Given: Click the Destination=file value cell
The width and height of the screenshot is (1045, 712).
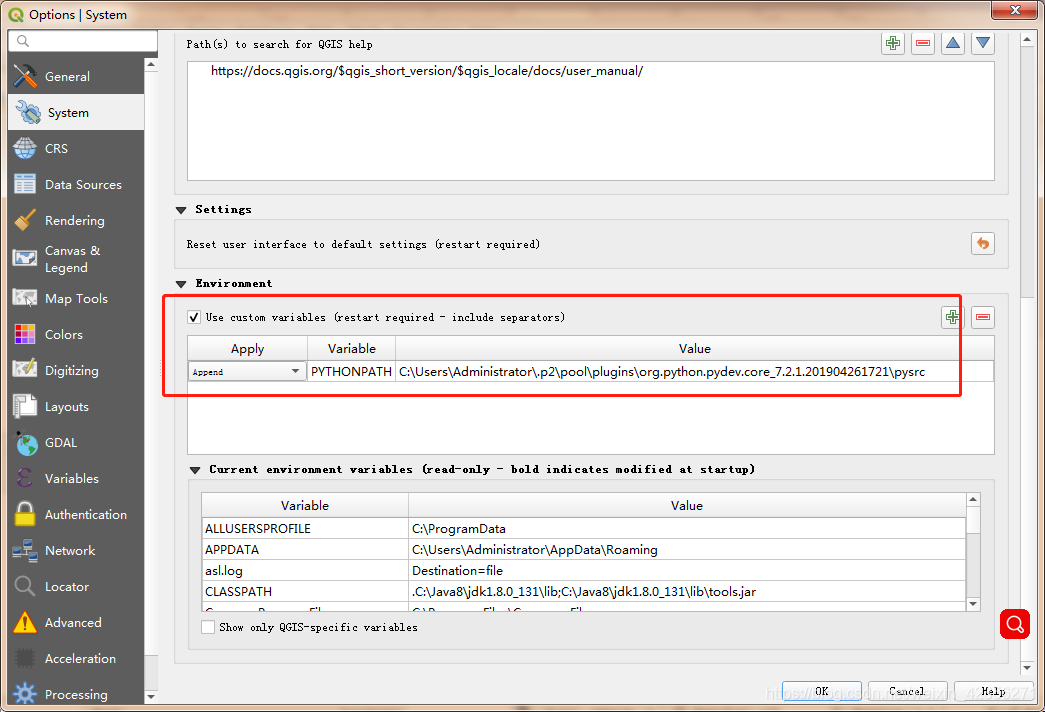Looking at the screenshot, I should click(x=687, y=571).
